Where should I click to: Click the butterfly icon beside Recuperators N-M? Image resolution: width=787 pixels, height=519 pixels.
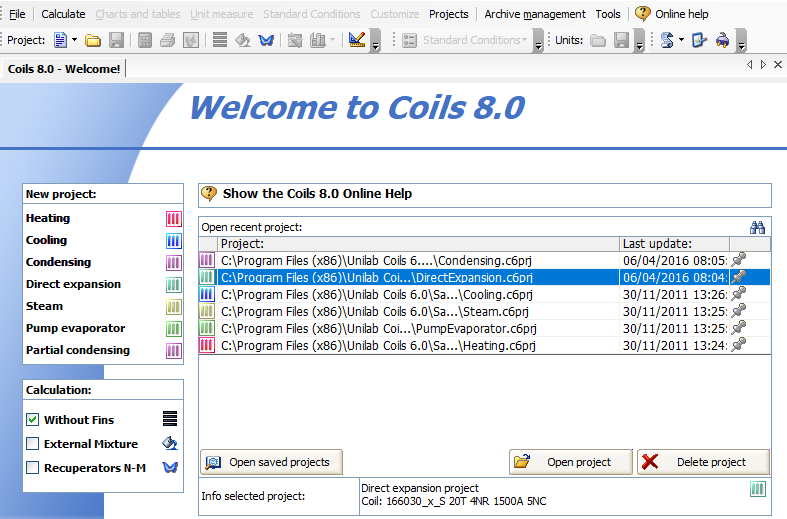tap(170, 467)
